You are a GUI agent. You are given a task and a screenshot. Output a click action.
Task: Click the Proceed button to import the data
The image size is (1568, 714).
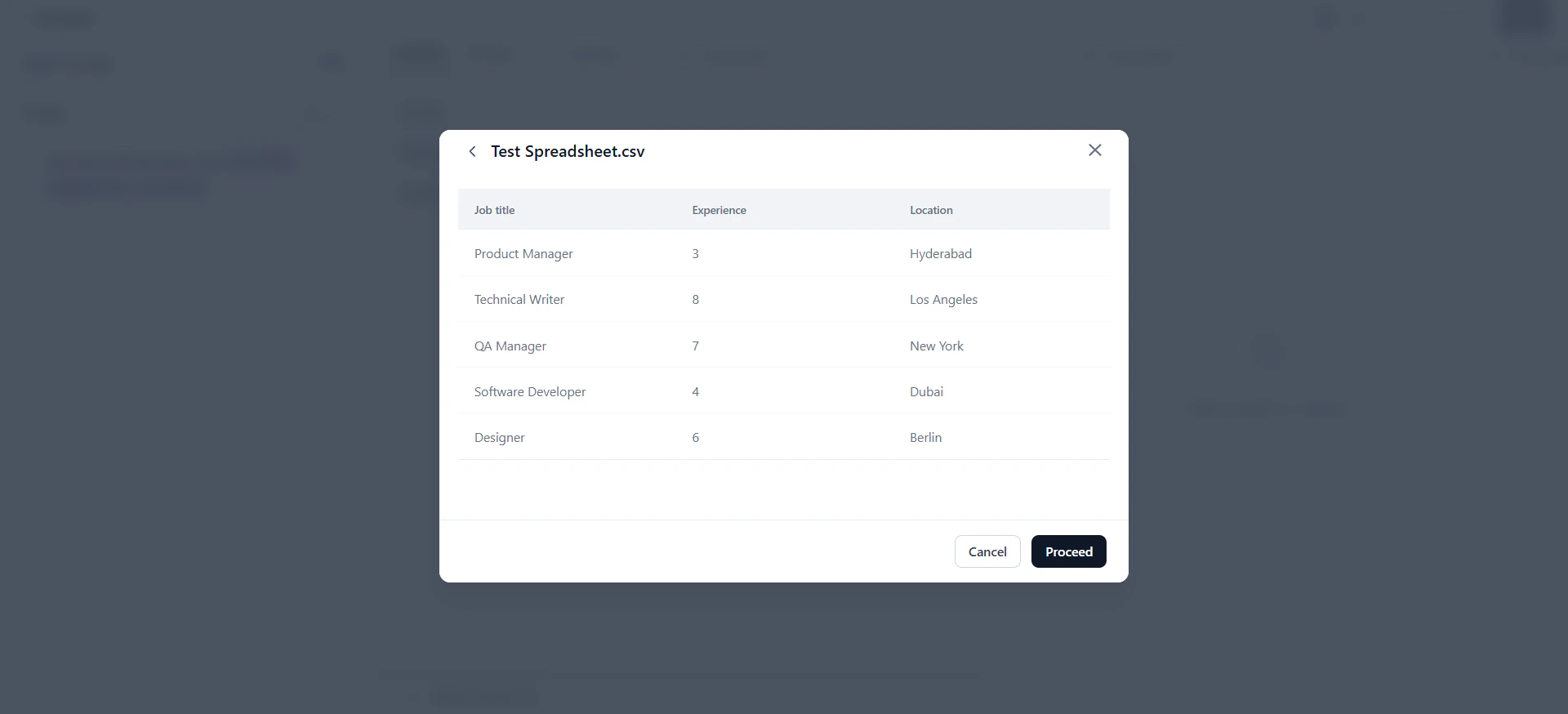1068,551
